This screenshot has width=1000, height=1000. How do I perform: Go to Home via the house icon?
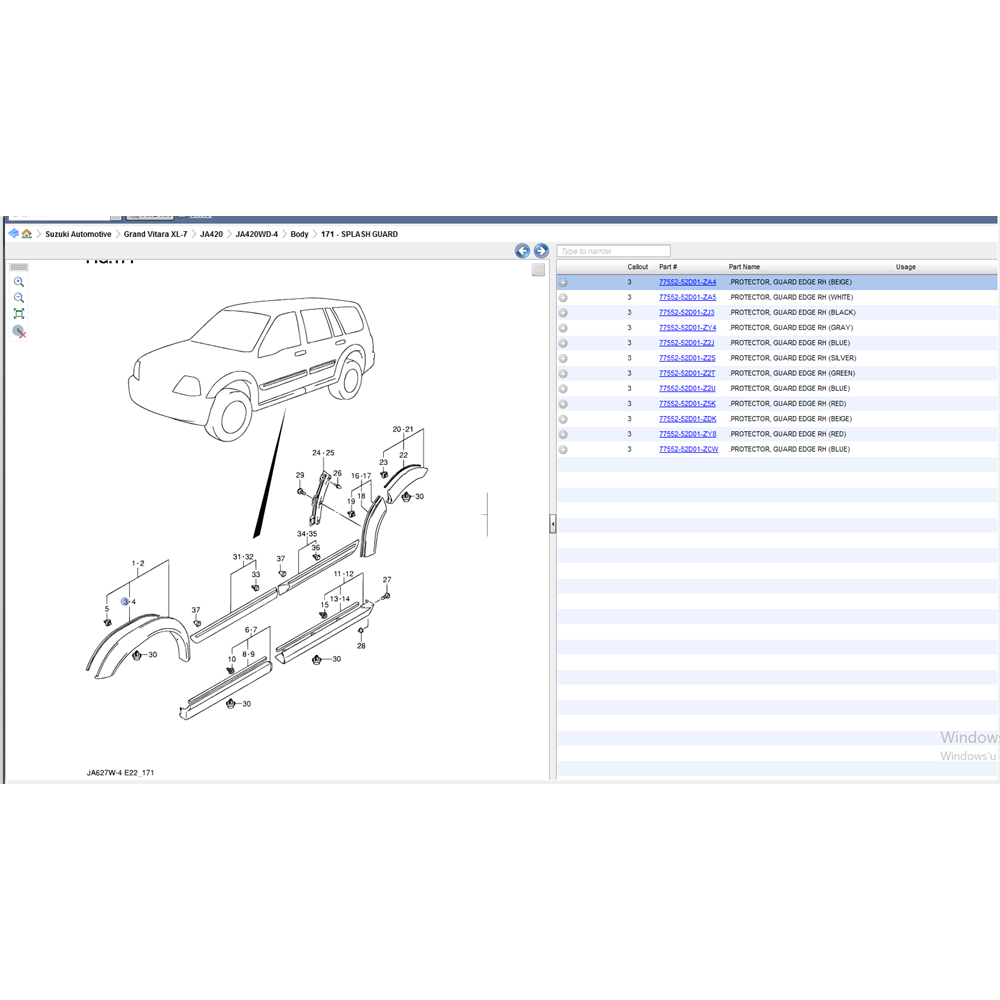point(27,234)
